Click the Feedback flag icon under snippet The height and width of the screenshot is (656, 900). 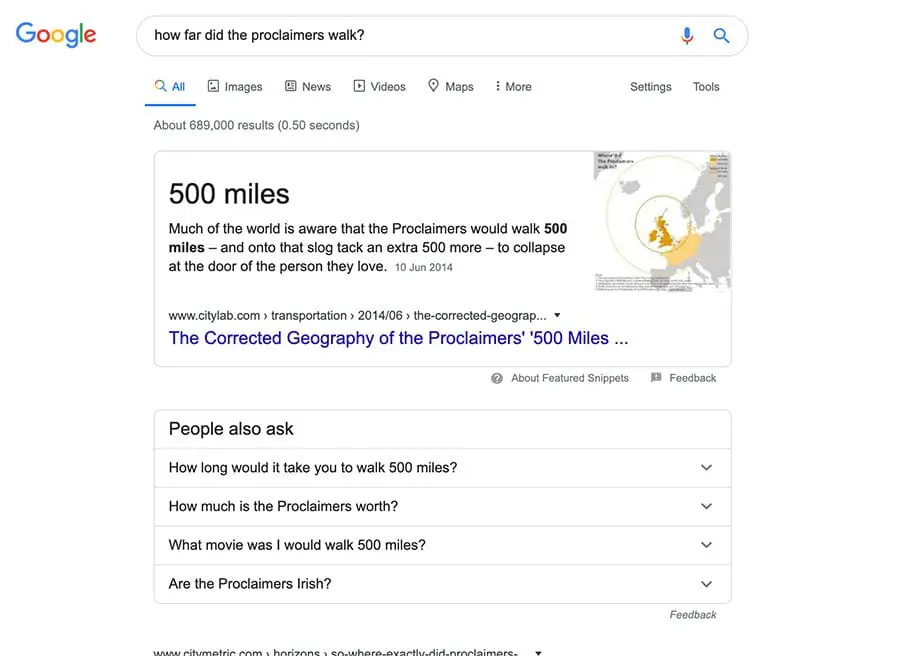[x=656, y=378]
